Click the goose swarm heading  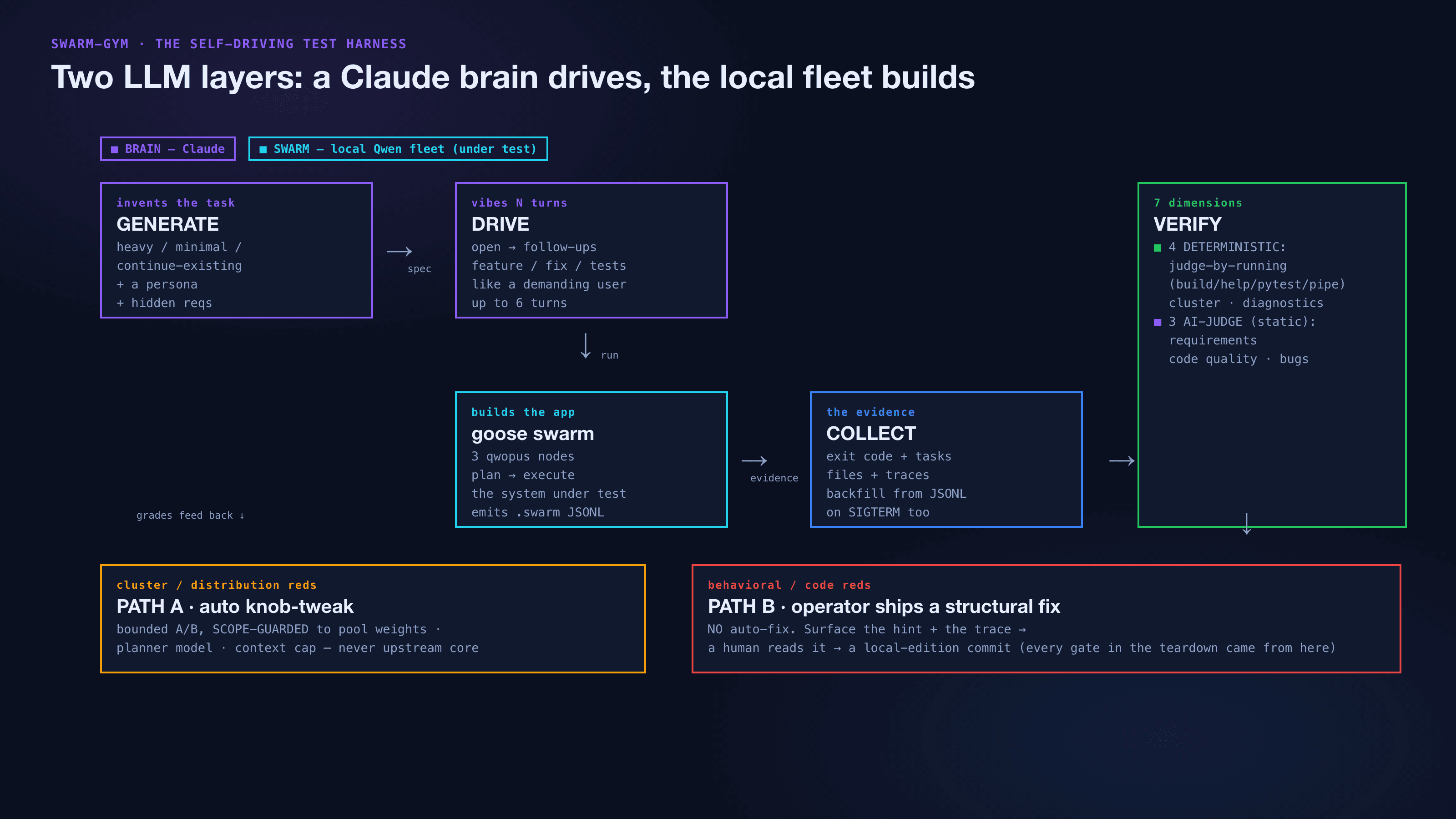tap(532, 434)
